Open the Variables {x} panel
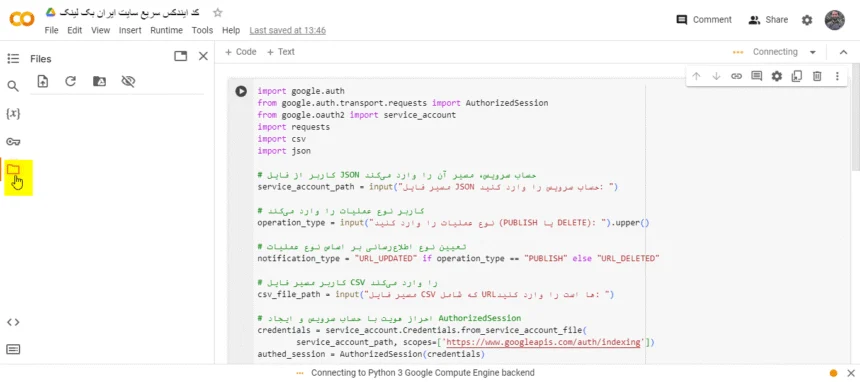 point(13,114)
